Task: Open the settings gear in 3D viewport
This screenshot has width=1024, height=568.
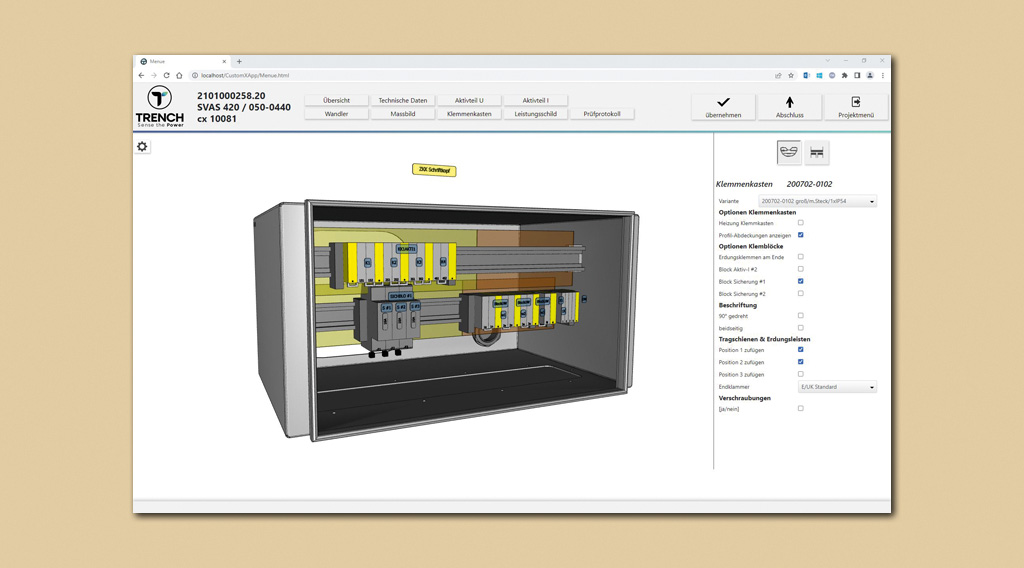Action: click(142, 147)
